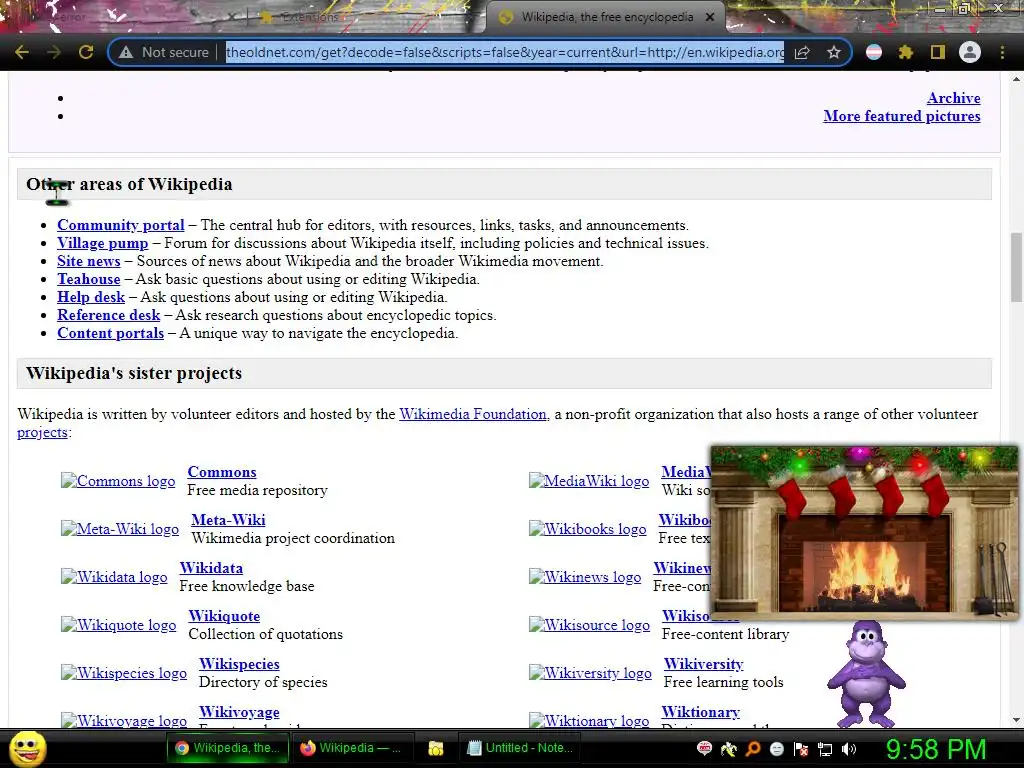1024x768 pixels.
Task: Open the smiley face Start button
Action: click(x=27, y=748)
